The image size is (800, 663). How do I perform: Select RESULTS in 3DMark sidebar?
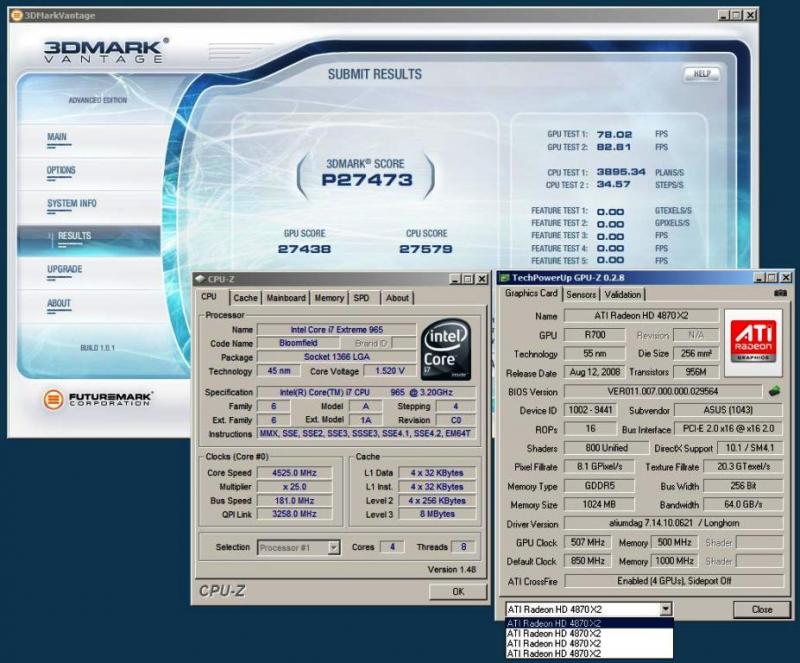[89, 240]
